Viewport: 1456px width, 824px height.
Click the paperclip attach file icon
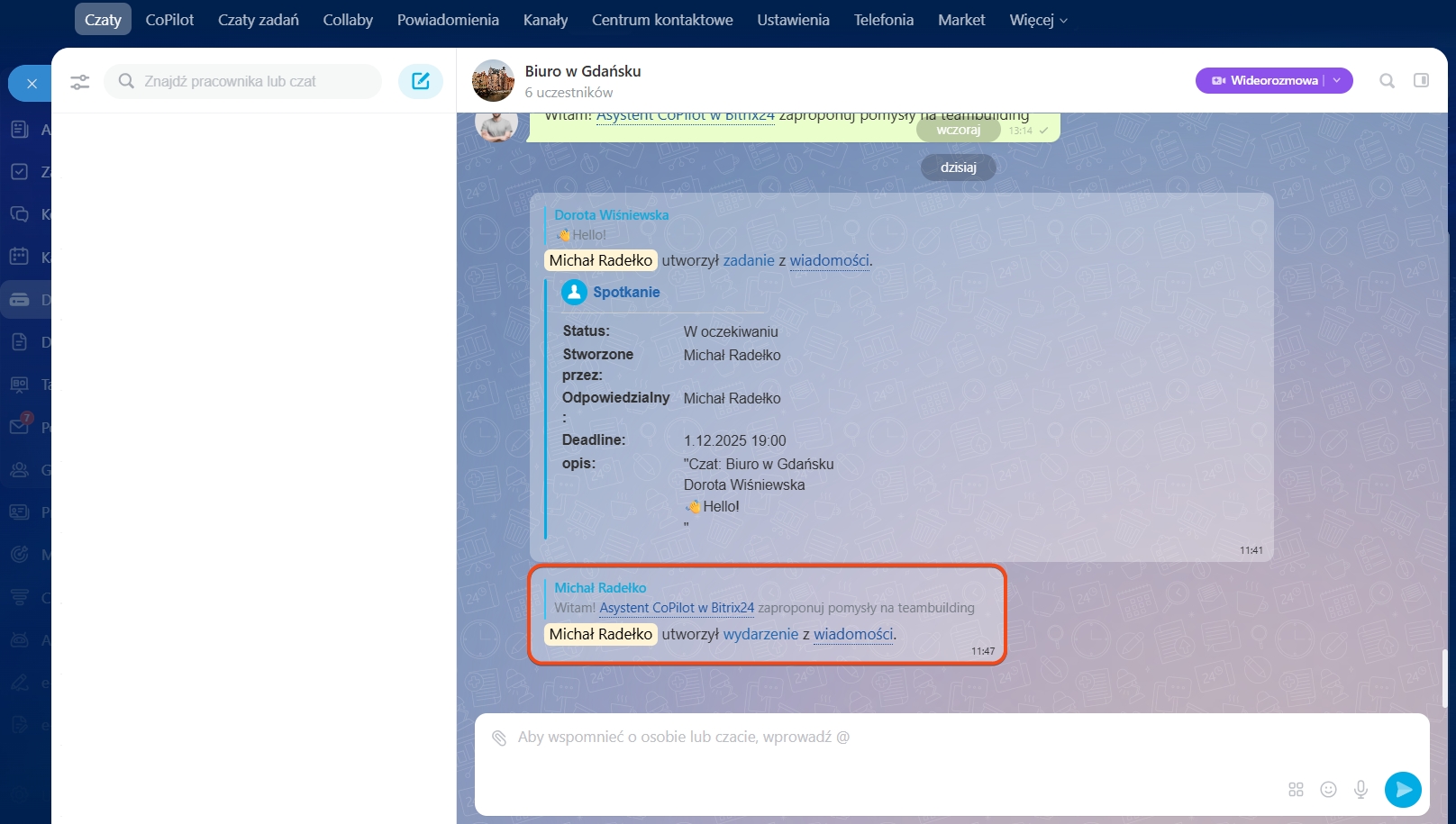[499, 738]
